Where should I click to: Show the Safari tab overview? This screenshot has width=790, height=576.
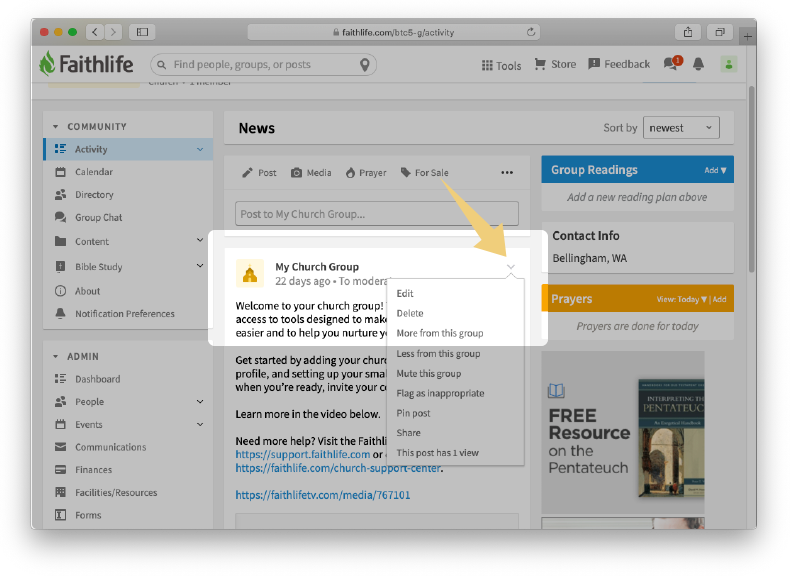(720, 32)
